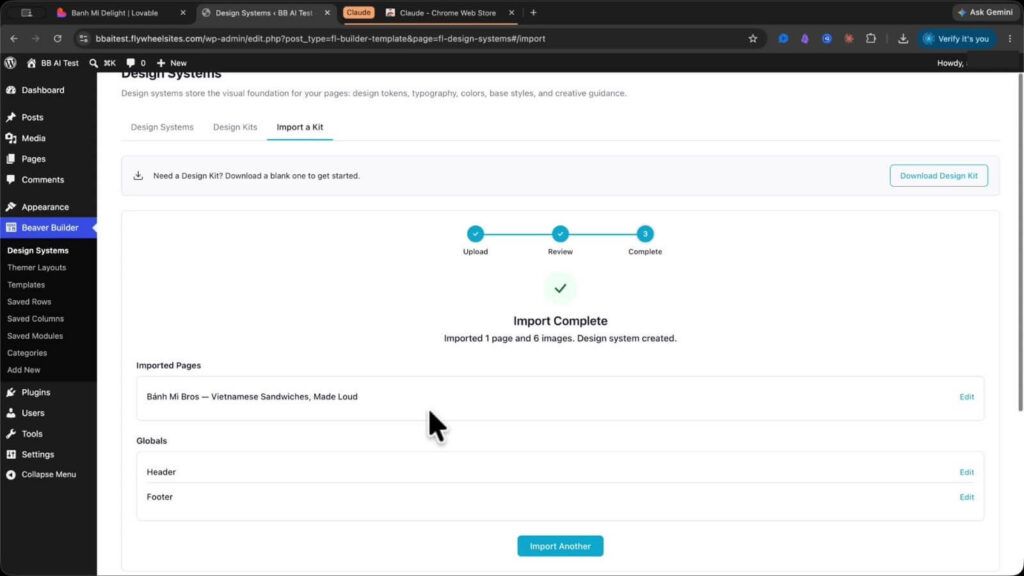Click the browser back arrow
Screen dimensions: 1024x576
14,39
